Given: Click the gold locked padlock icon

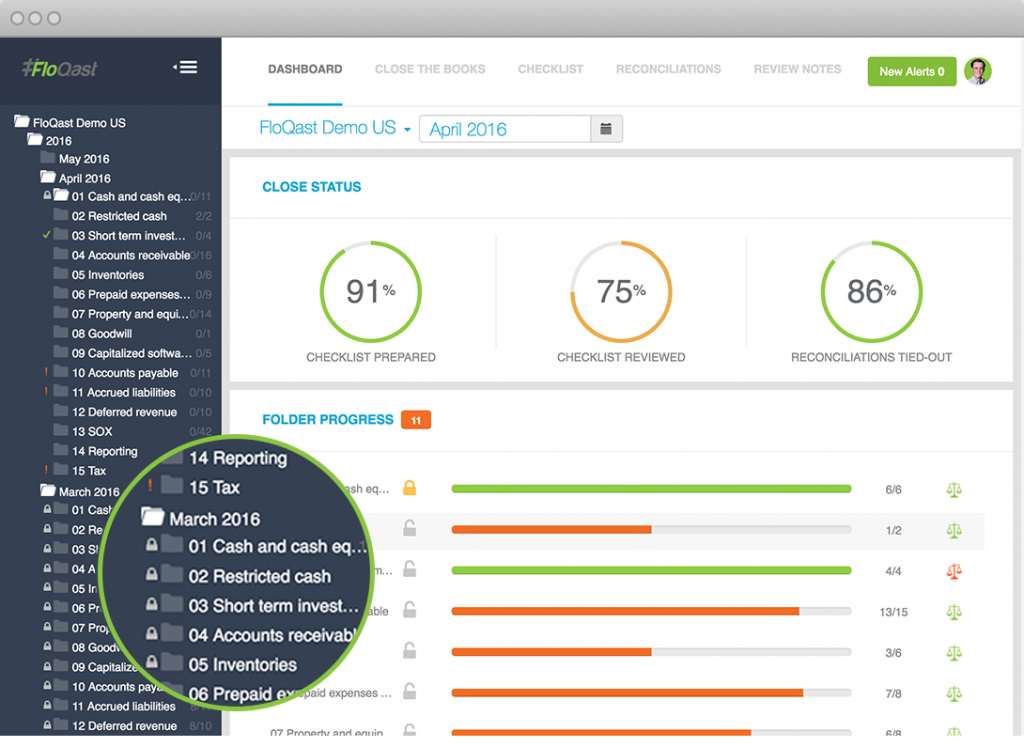Looking at the screenshot, I should click(x=409, y=489).
